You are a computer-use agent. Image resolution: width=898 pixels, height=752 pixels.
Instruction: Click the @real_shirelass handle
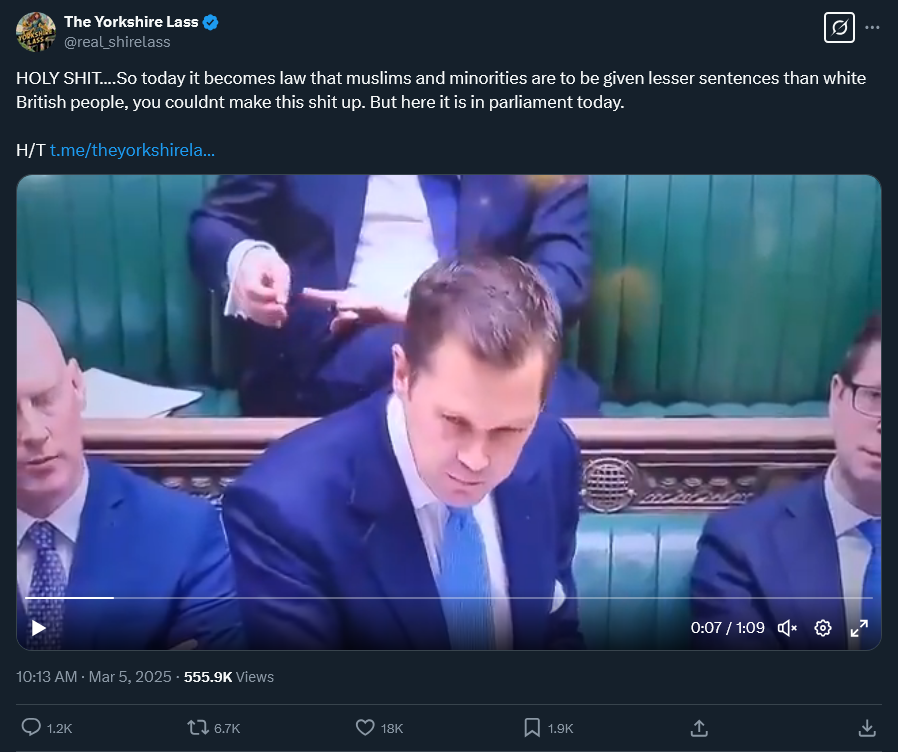tap(117, 42)
